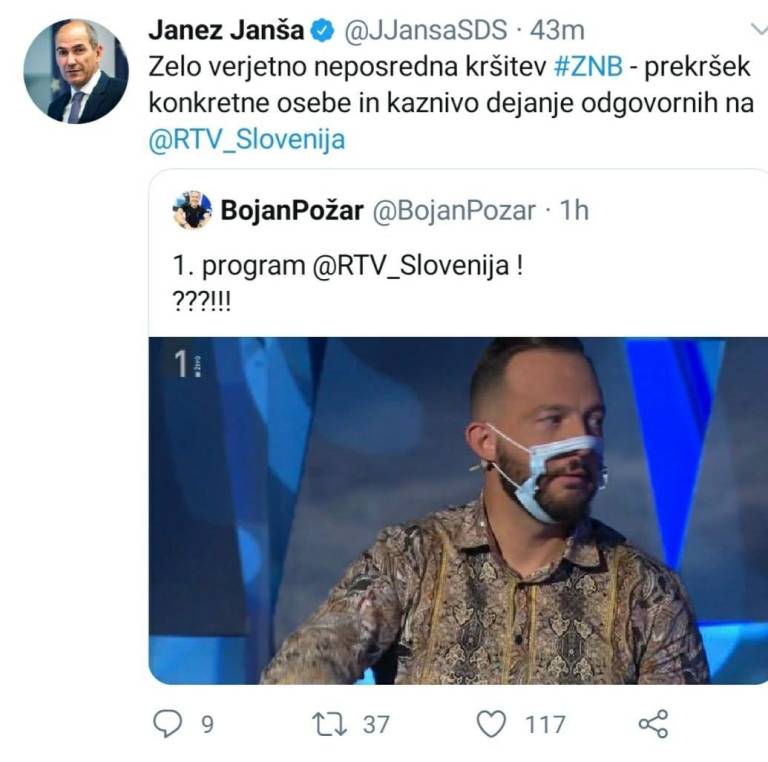This screenshot has width=768, height=762.
Task: Open the quoted tweet TV image
Action: [x=458, y=510]
